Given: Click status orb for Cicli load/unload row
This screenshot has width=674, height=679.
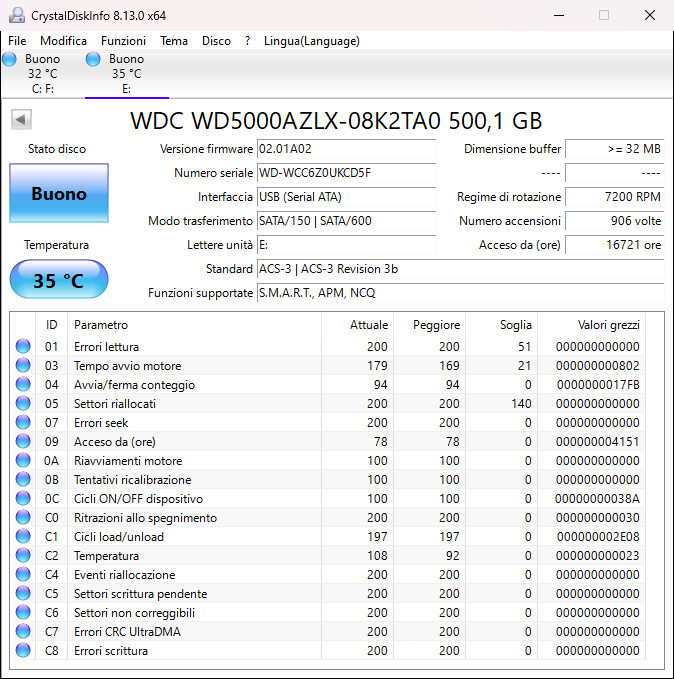Looking at the screenshot, I should pyautogui.click(x=23, y=537).
